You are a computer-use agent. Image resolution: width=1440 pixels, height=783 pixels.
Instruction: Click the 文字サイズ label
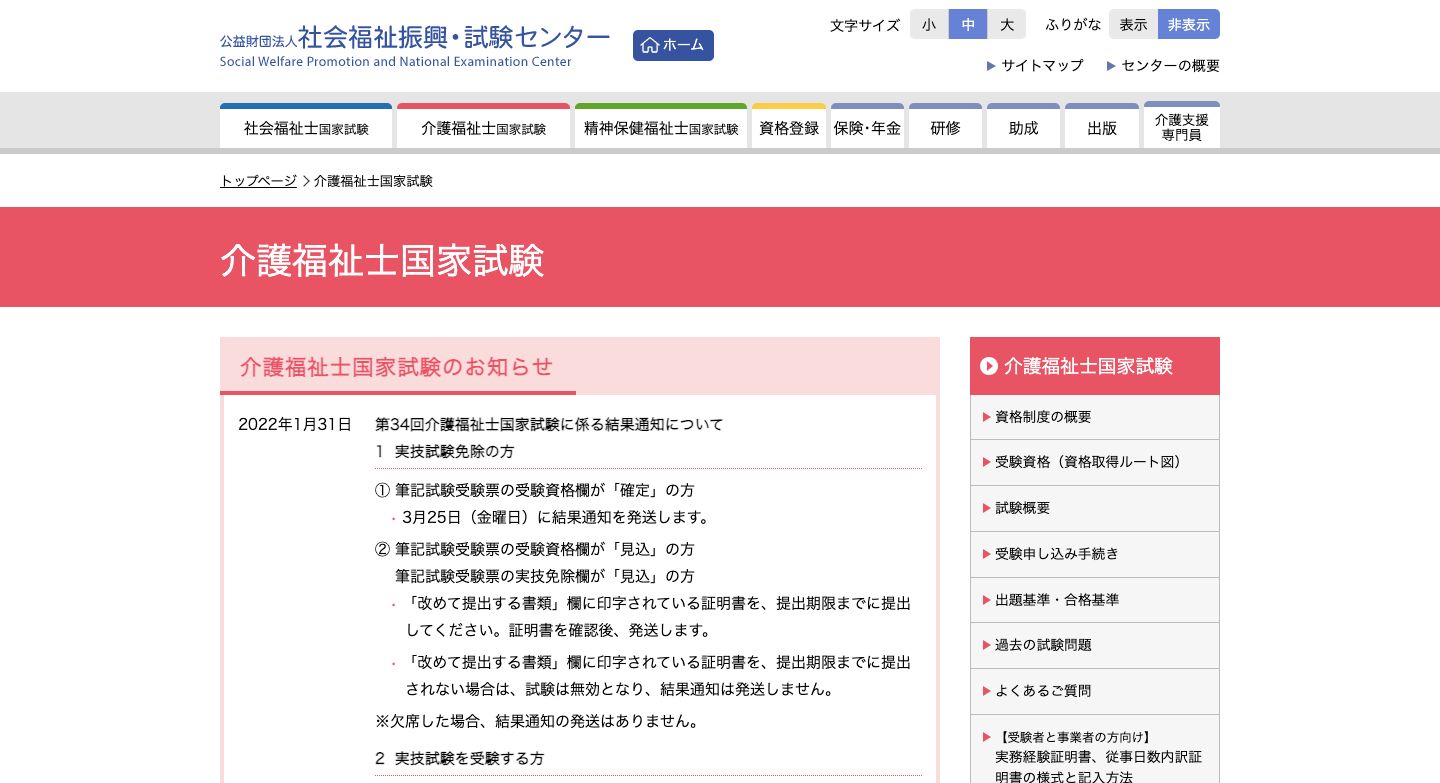click(865, 25)
